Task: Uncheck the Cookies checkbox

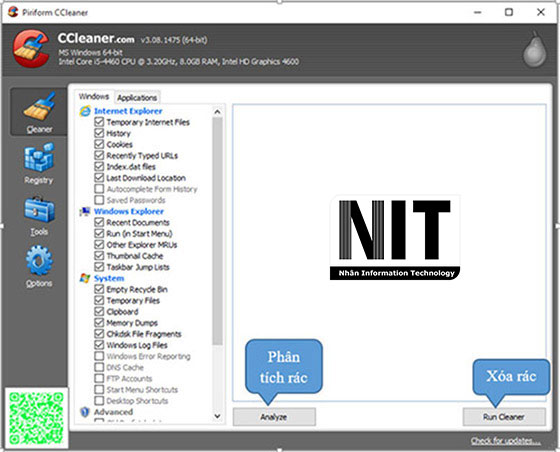Action: 99,144
